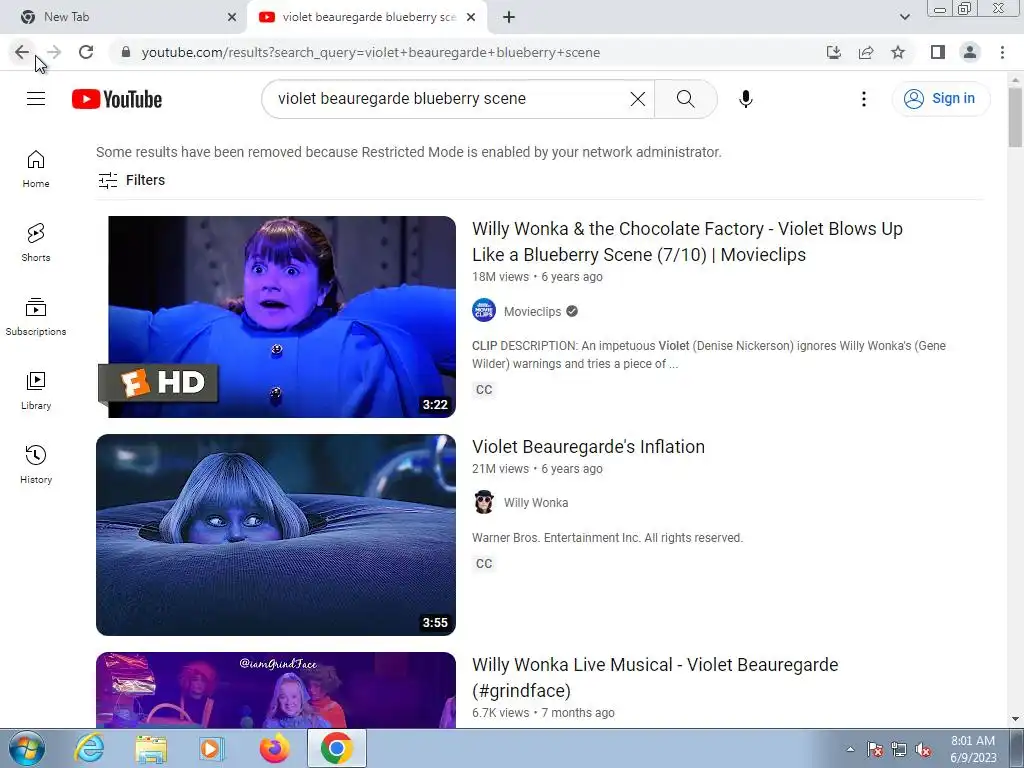This screenshot has height=768, width=1024.
Task: Click the CC badge under Inflation video
Action: [484, 564]
